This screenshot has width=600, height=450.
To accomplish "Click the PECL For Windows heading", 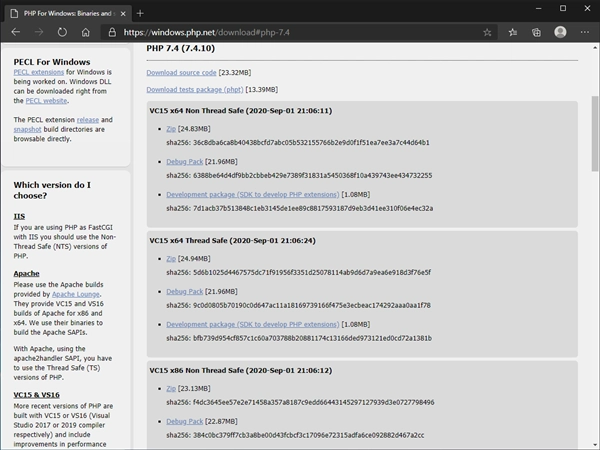I will click(x=52, y=62).
